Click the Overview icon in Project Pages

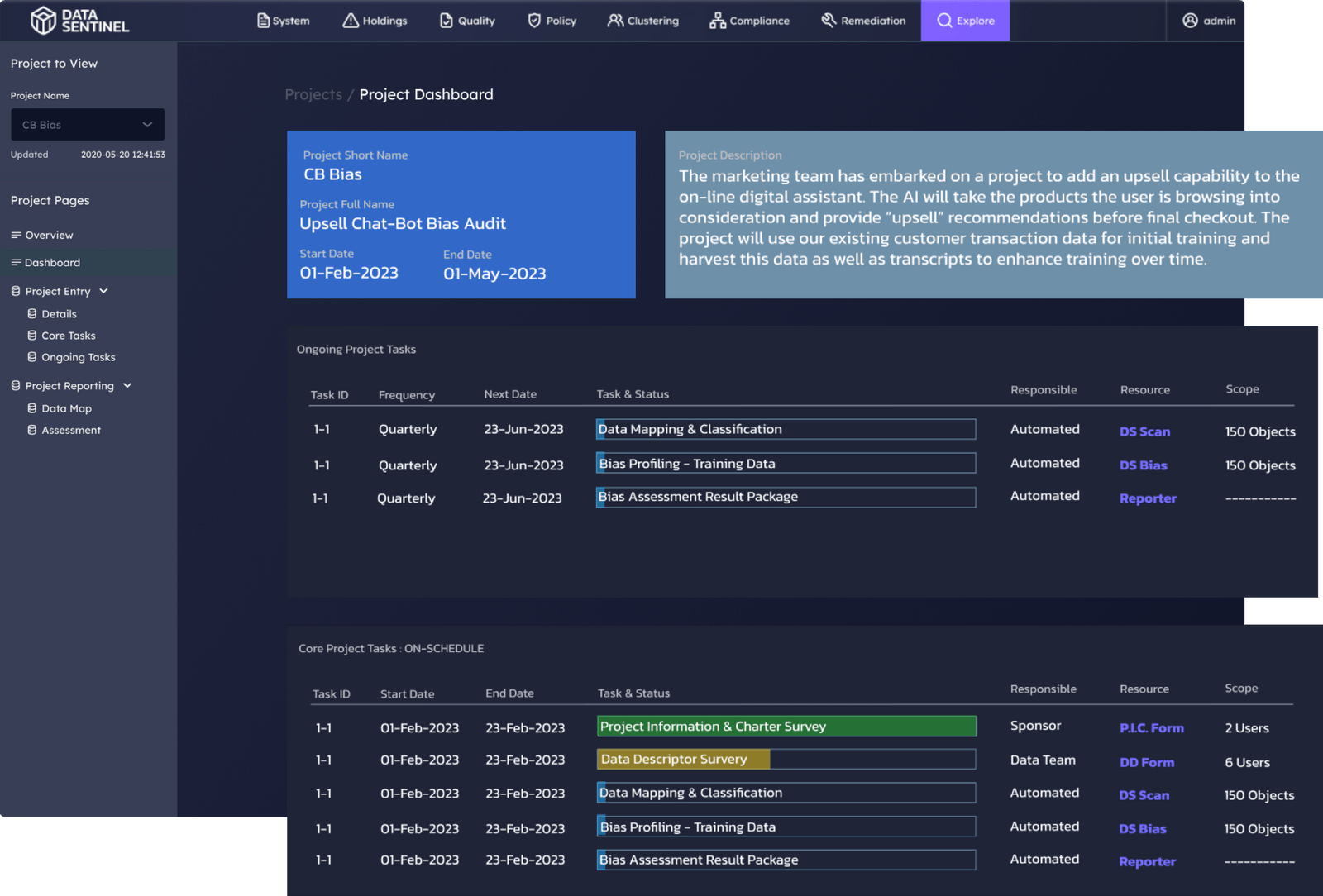point(14,235)
